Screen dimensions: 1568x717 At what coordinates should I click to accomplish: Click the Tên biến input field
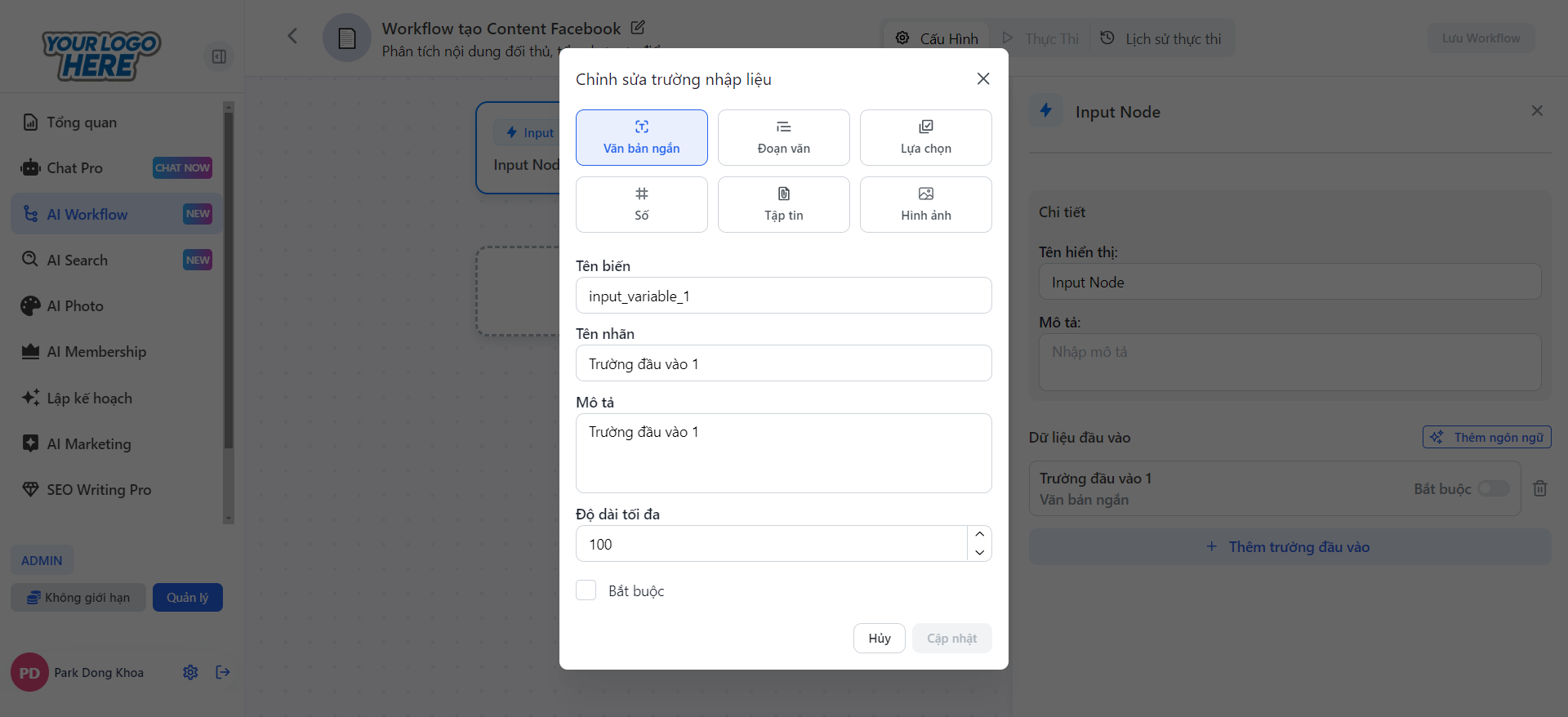(x=783, y=296)
